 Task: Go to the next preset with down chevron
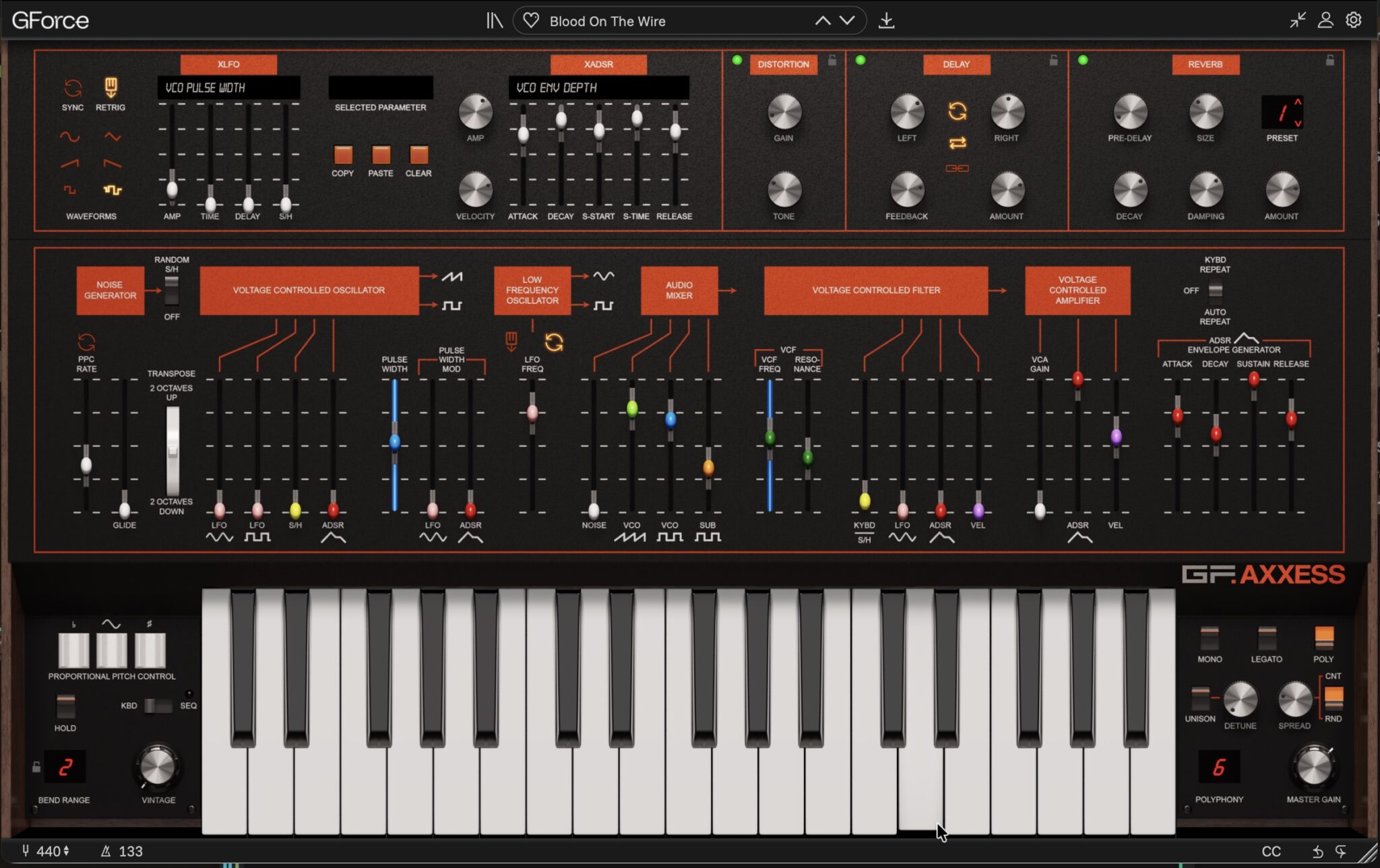pyautogui.click(x=847, y=21)
